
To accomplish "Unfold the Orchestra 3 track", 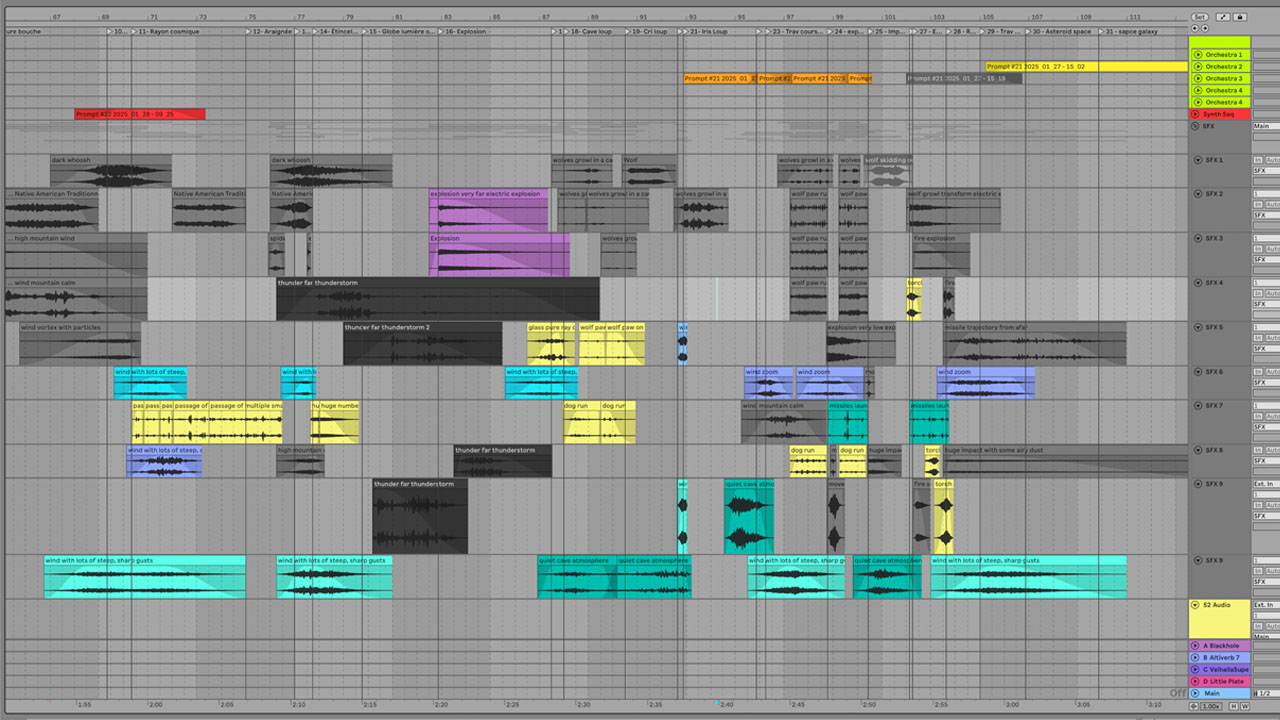I will [x=1197, y=79].
